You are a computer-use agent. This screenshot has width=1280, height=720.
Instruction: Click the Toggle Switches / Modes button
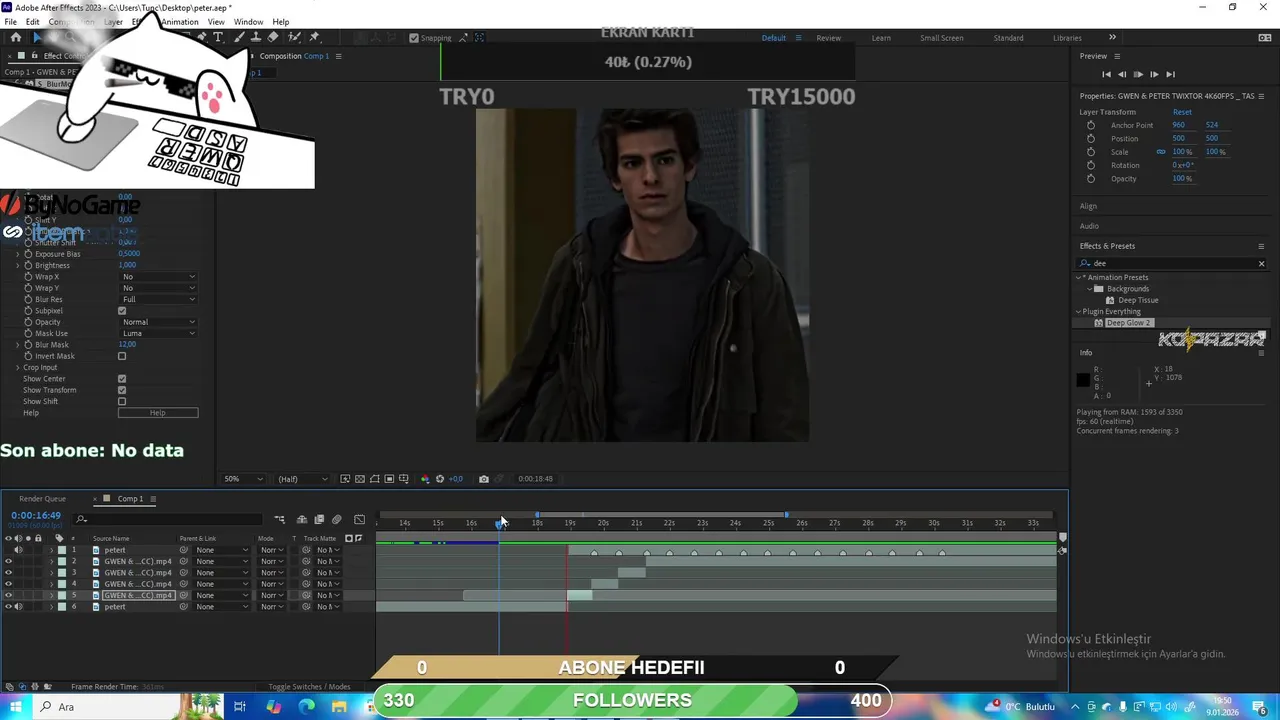[x=309, y=687]
